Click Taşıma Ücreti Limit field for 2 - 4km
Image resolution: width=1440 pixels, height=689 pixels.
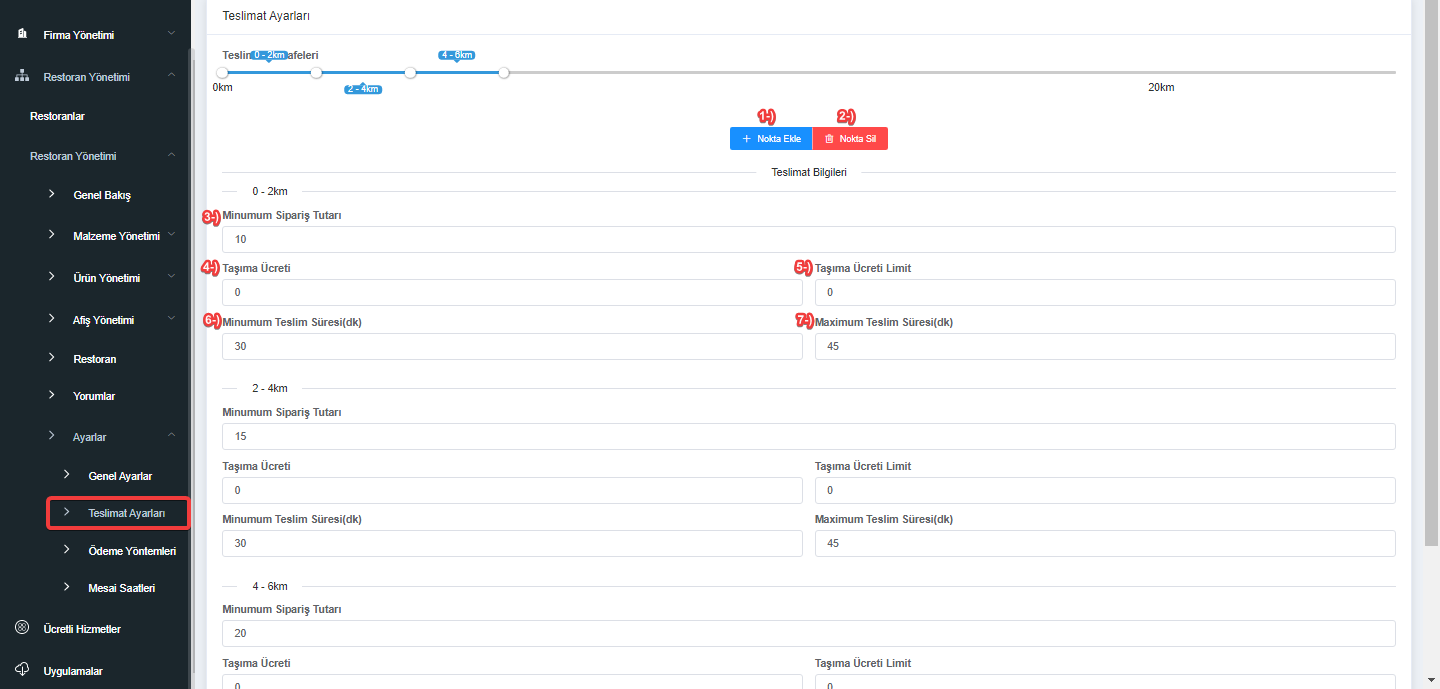click(1105, 490)
